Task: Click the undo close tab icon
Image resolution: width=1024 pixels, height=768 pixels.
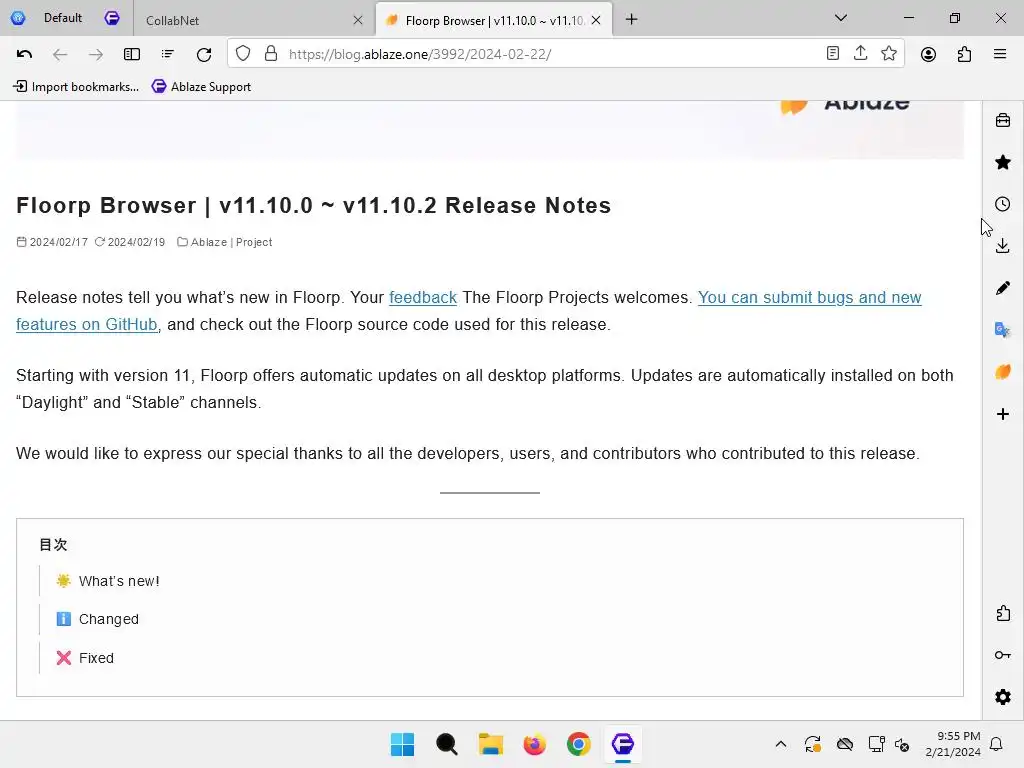Action: pos(24,54)
